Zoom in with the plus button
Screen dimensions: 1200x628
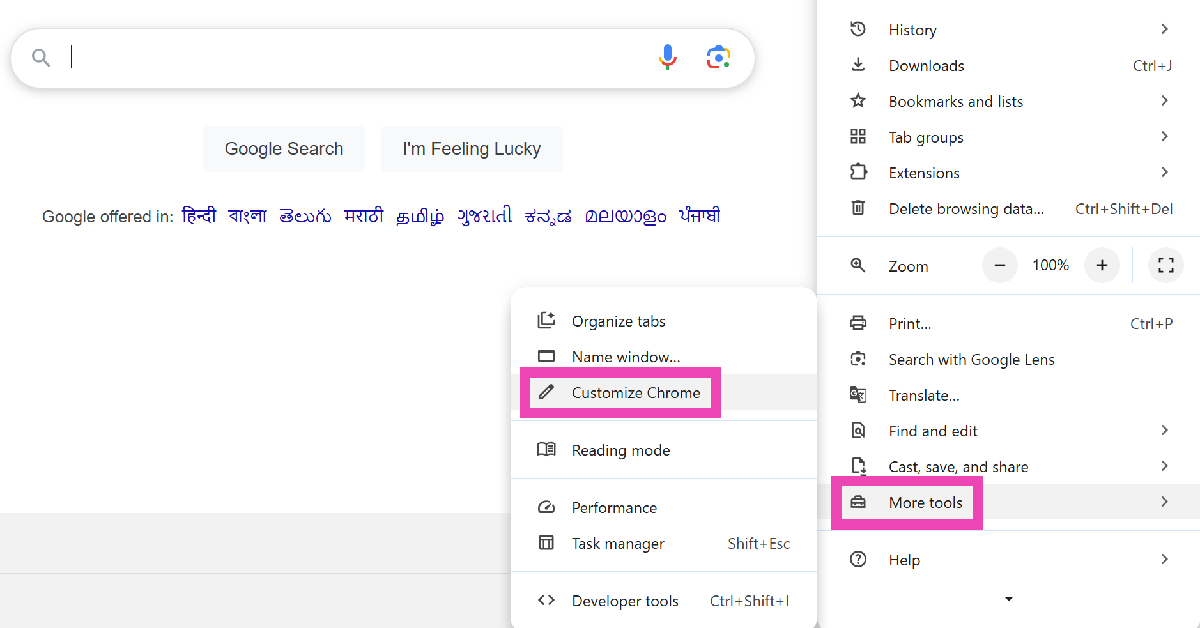1102,265
